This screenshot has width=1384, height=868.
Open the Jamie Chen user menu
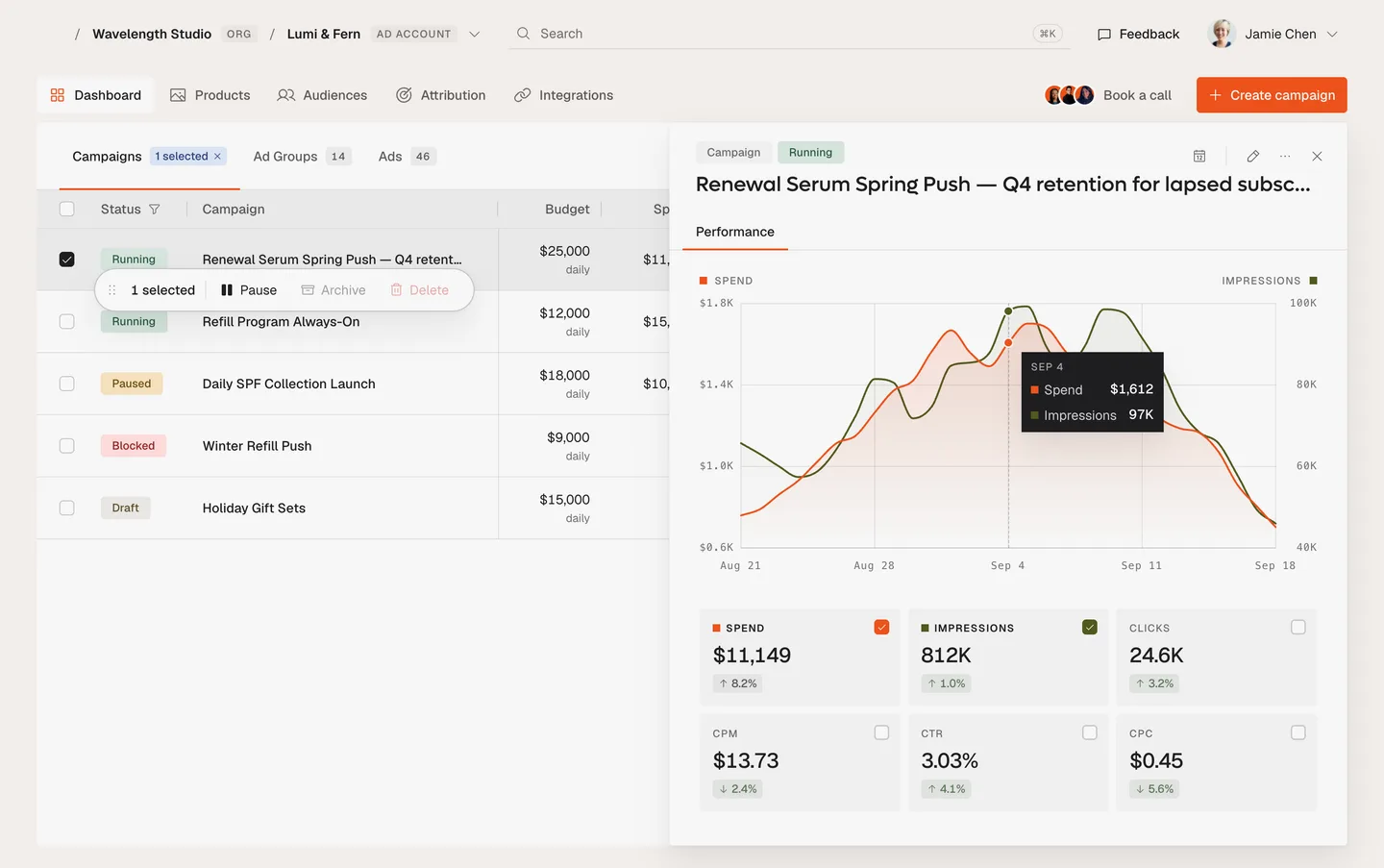click(1273, 34)
